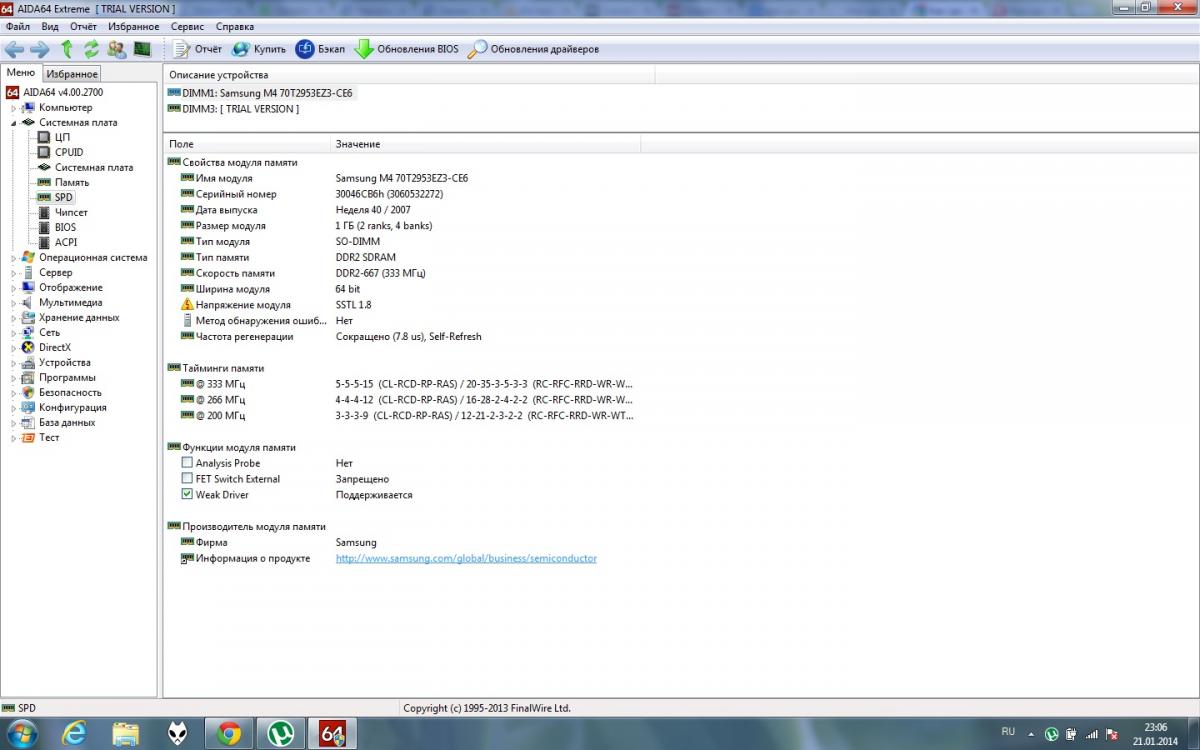The height and width of the screenshot is (750, 1200).
Task: Select Устройства in the tree
Action: pyautogui.click(x=64, y=362)
